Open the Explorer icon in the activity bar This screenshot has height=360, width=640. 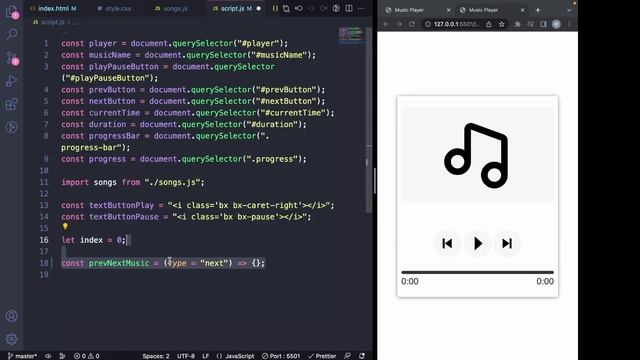tap(11, 11)
